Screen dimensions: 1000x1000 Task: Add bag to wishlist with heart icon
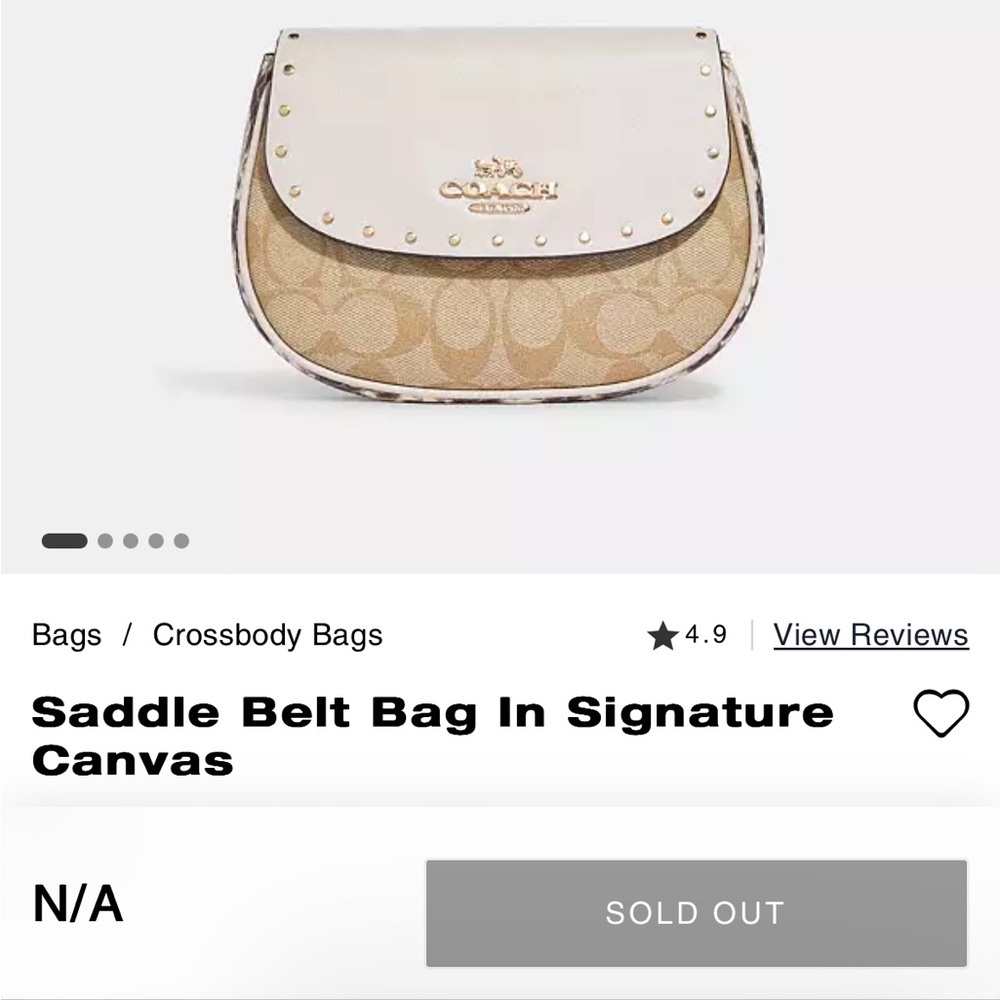tap(941, 714)
